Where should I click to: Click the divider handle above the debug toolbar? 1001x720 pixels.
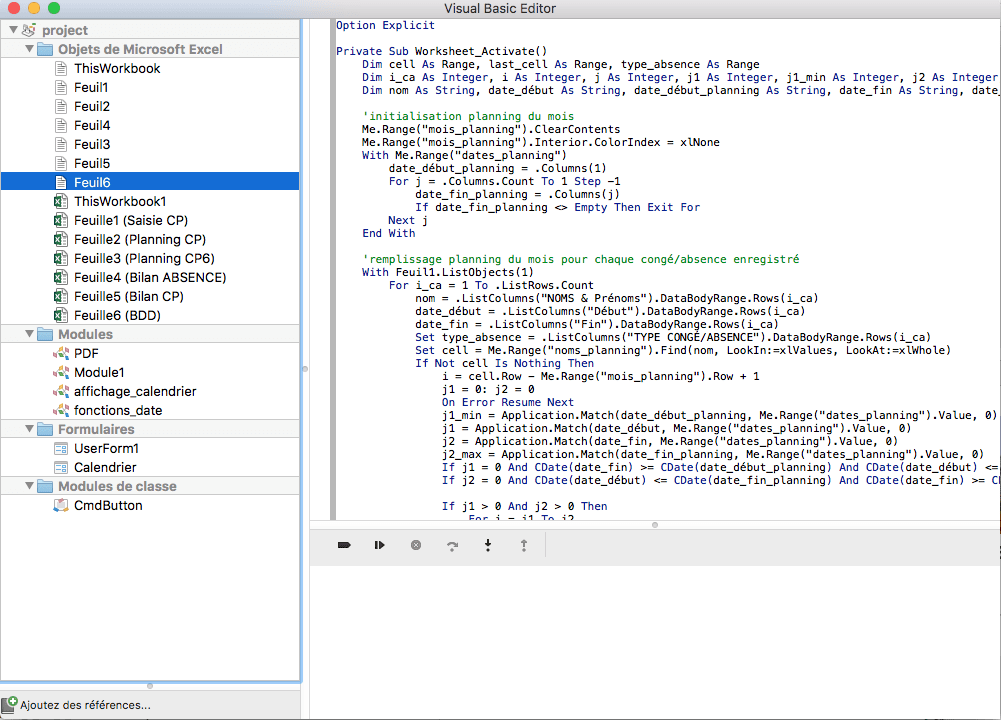(x=655, y=524)
